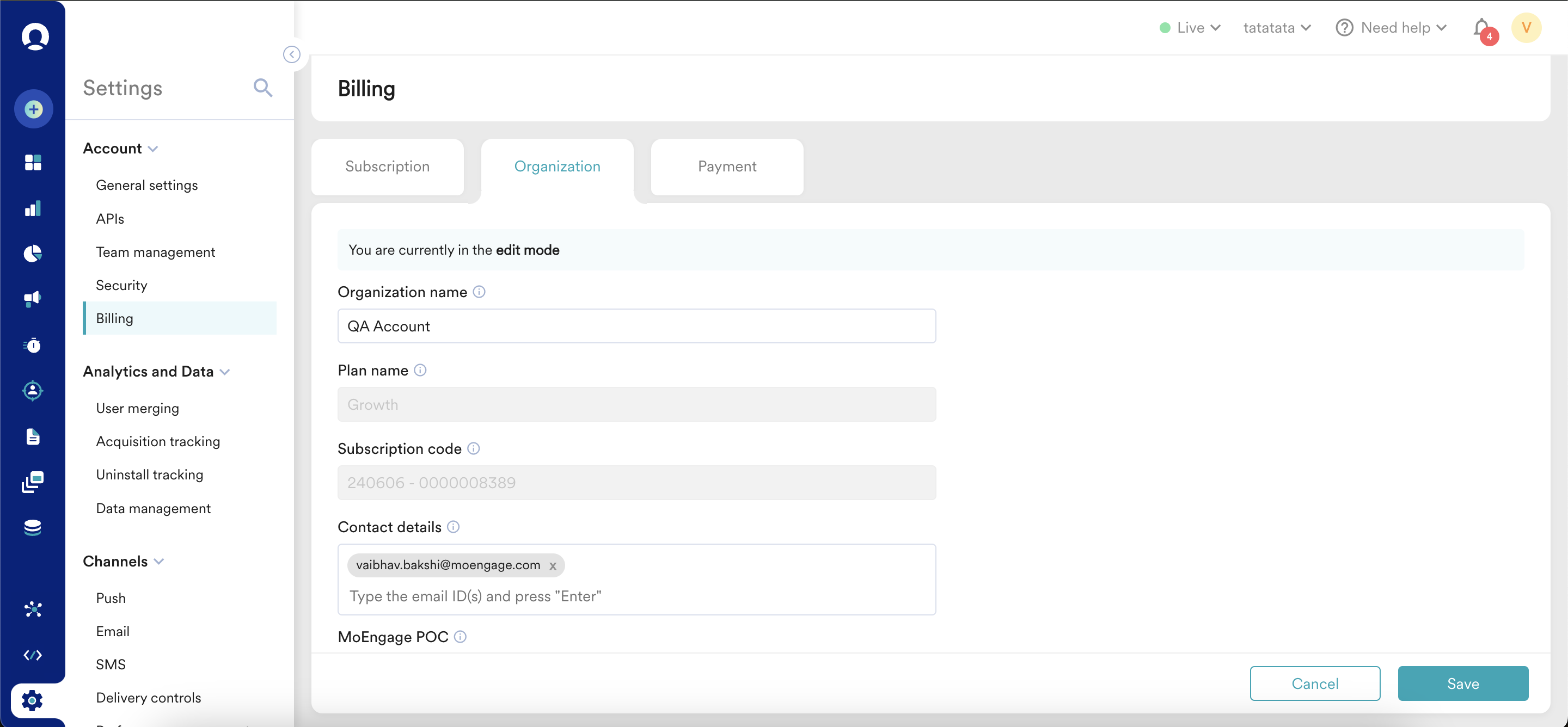Open the stopwatch scheduling icon in sidebar
Image resolution: width=1568 pixels, height=727 pixels.
click(x=33, y=346)
